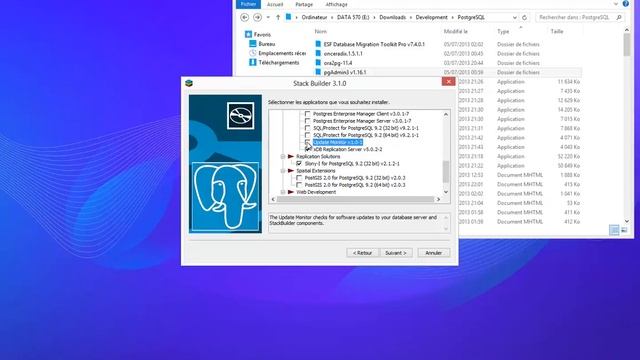This screenshot has width=640, height=360.
Task: Switch Explorer to details view icon
Action: (x=614, y=230)
